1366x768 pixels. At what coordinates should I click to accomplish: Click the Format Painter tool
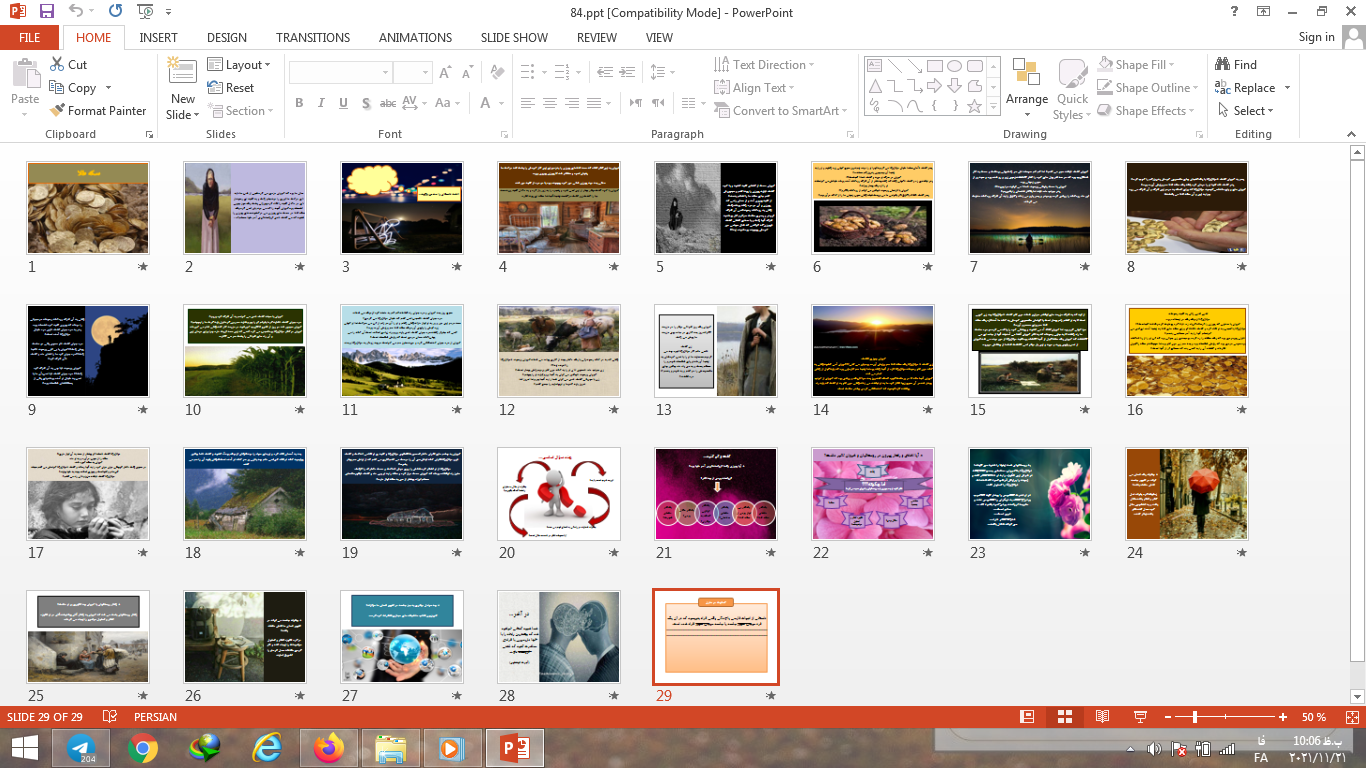coord(97,111)
